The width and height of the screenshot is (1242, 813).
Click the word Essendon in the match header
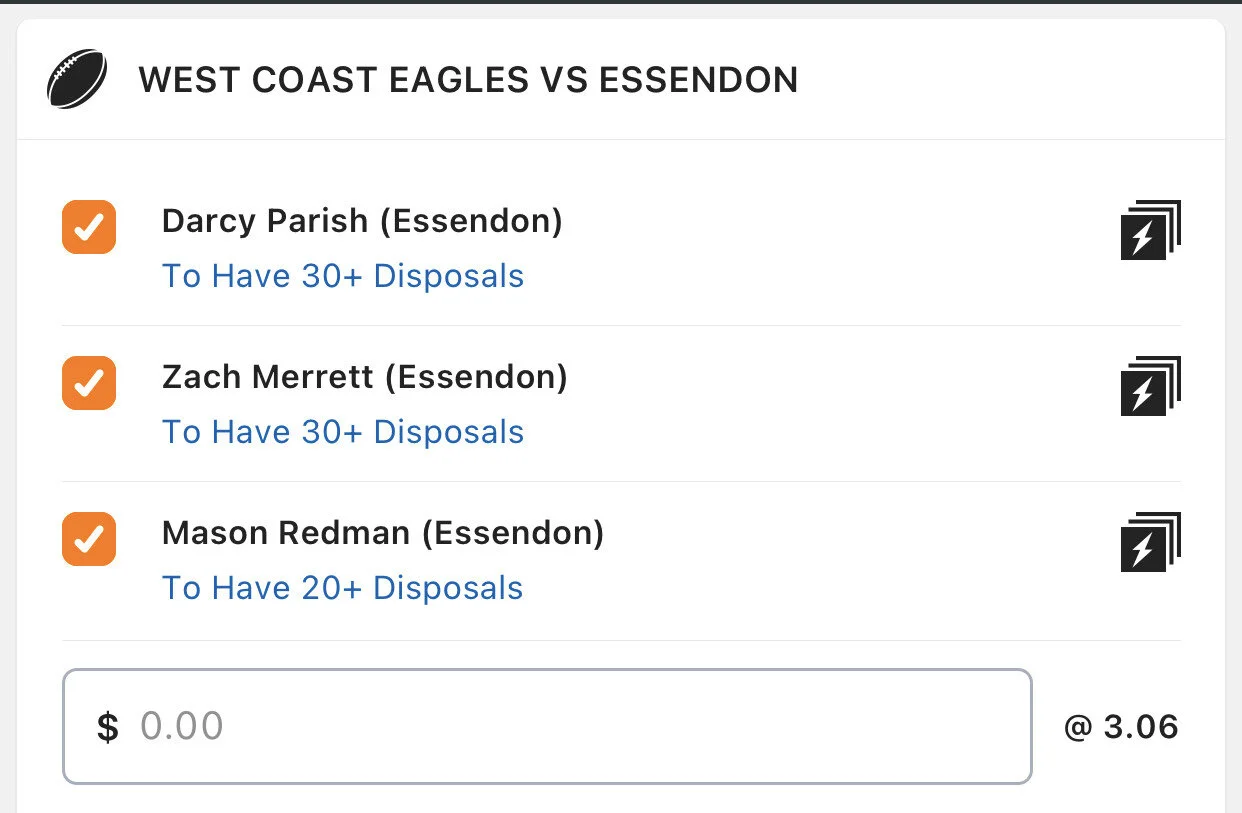(x=698, y=80)
